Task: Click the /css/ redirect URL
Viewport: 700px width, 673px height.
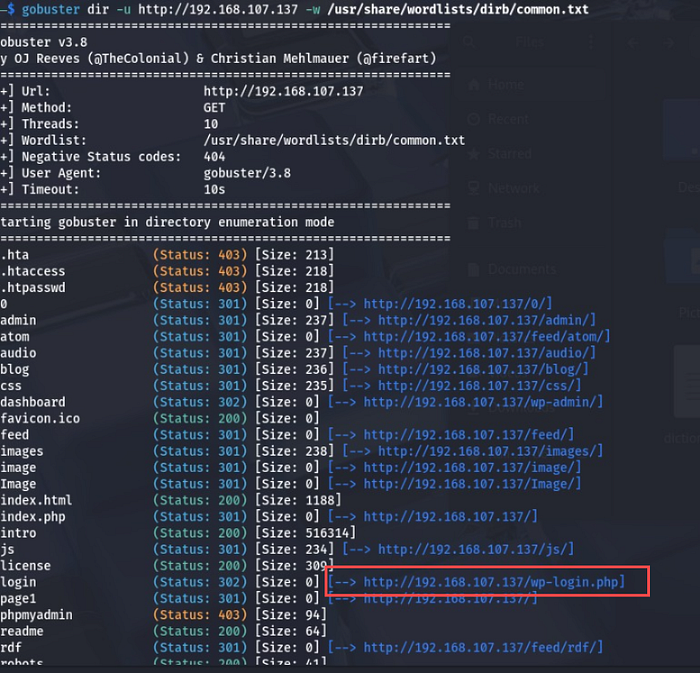Action: (477, 386)
